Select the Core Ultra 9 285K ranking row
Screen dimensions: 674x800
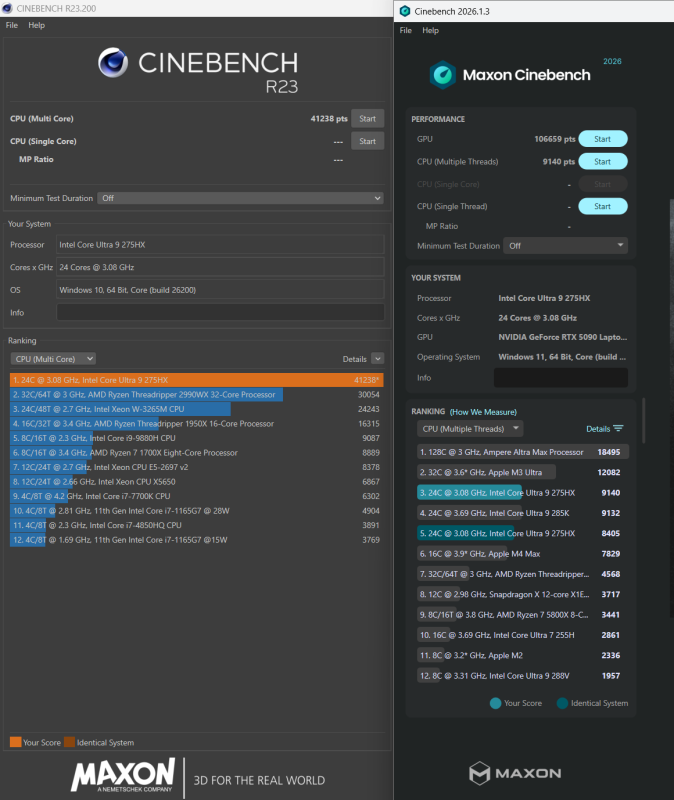coord(522,513)
